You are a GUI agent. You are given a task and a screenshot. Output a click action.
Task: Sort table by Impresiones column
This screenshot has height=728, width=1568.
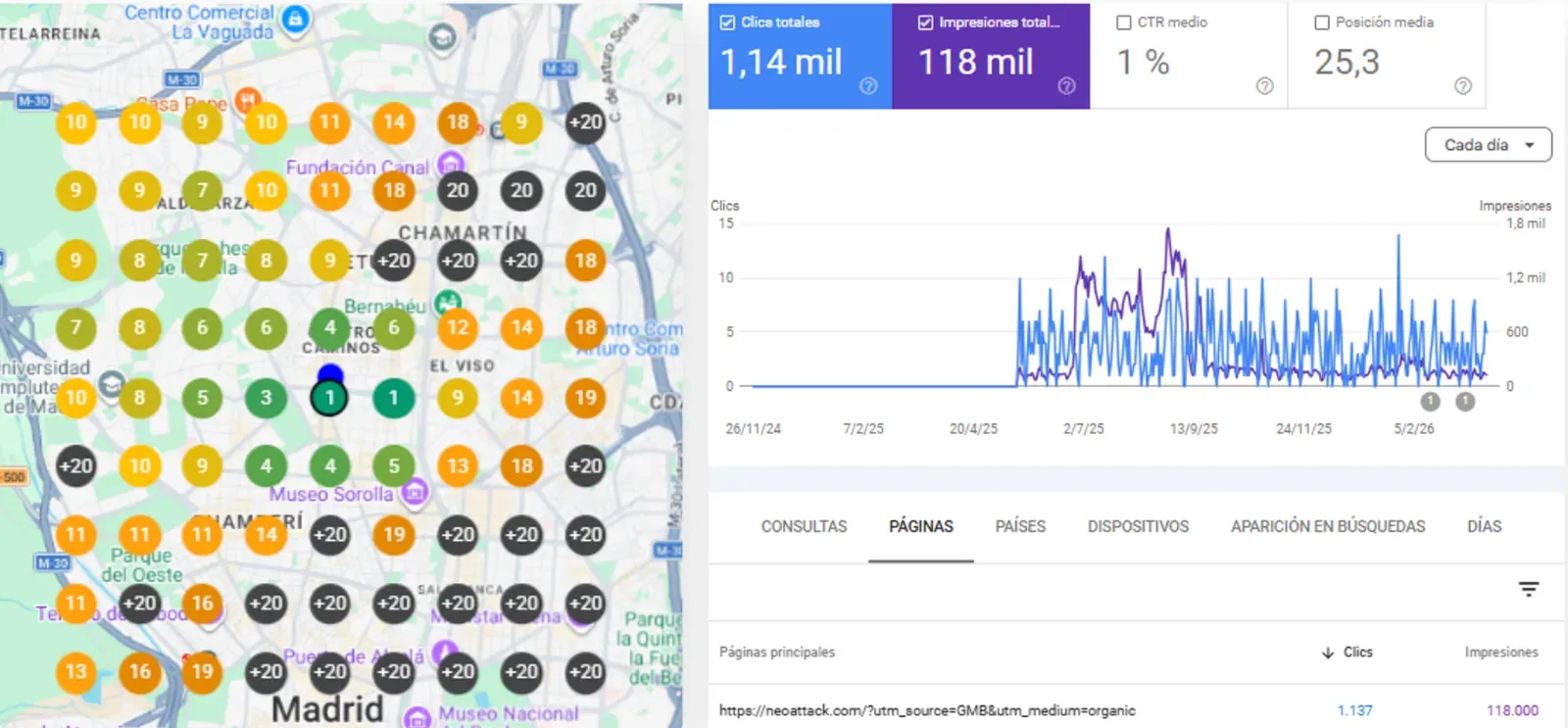[1501, 652]
